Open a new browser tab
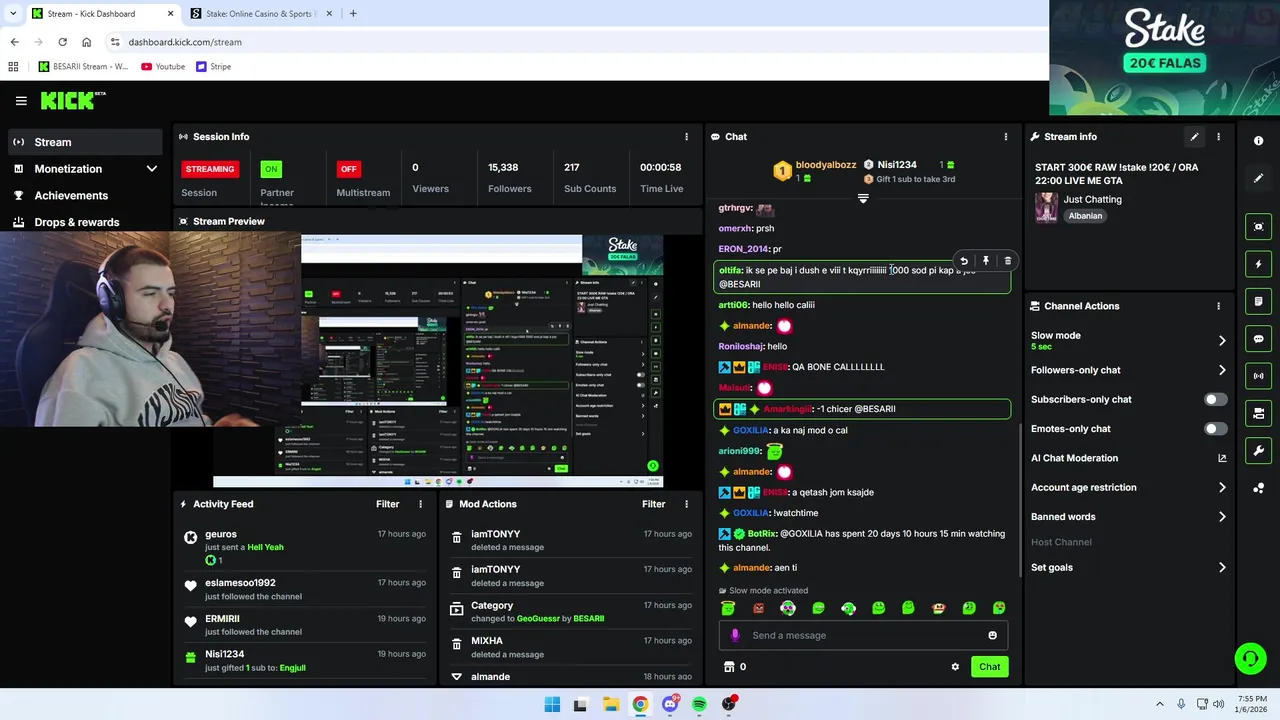The image size is (1280, 720). [352, 13]
